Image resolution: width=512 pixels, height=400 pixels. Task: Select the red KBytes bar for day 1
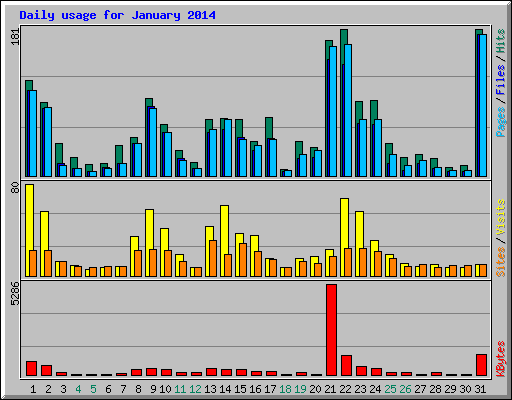[31, 369]
